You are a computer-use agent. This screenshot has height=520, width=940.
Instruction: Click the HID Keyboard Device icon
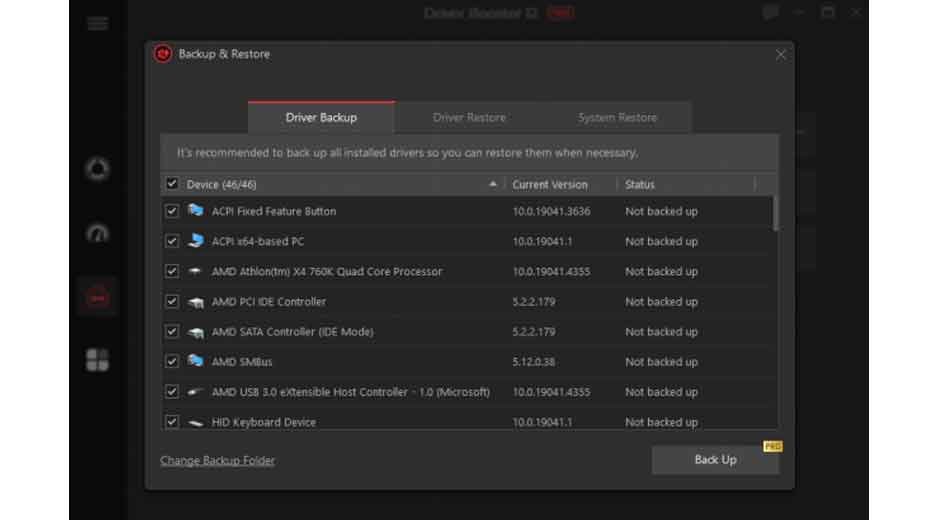[196, 422]
